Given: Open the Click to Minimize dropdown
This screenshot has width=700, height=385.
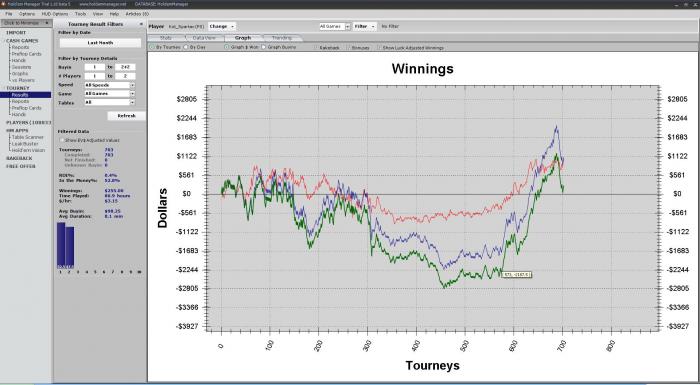Looking at the screenshot, I should point(26,23).
